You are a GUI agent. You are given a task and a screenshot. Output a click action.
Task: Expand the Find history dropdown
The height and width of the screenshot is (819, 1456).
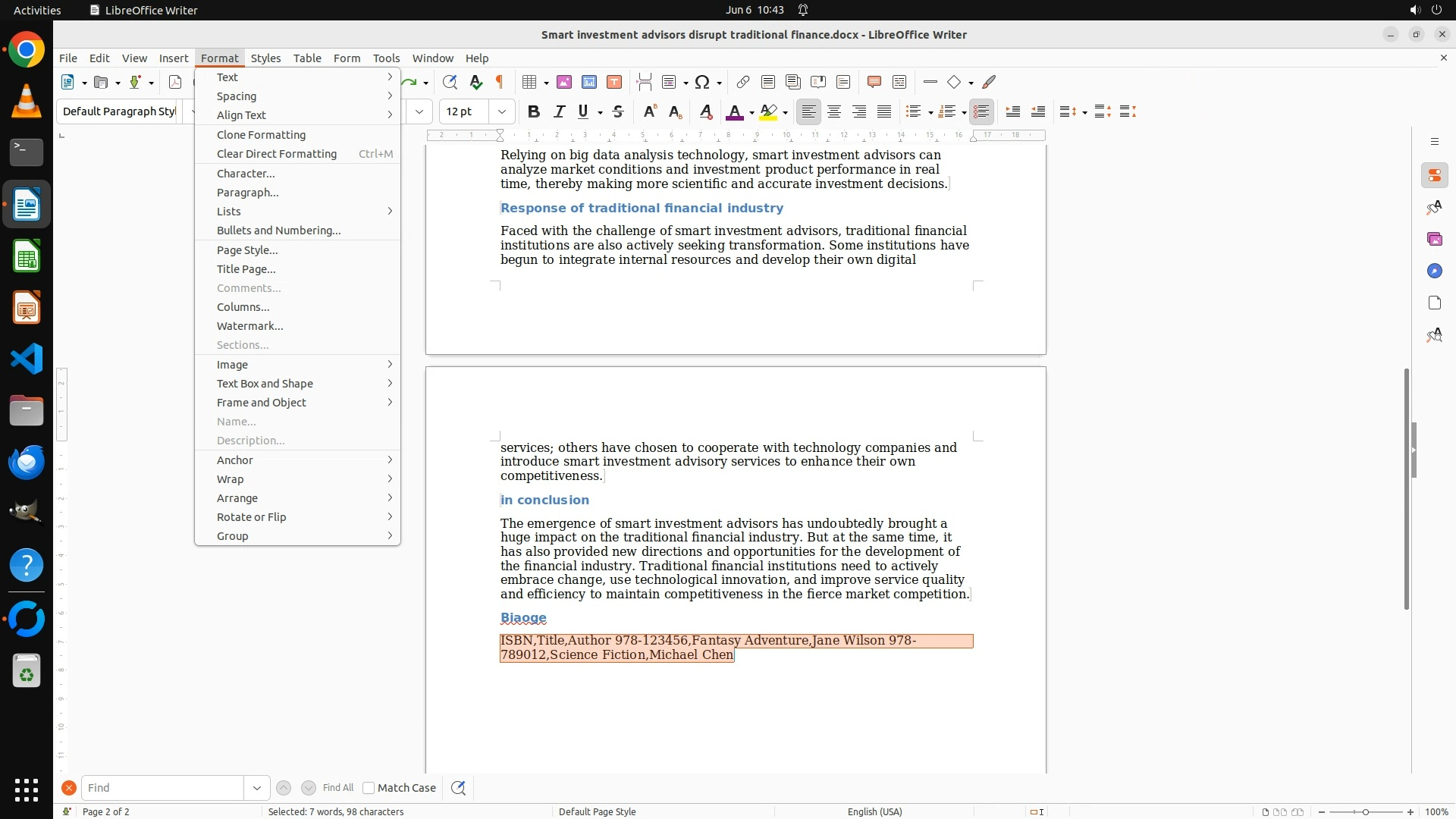(x=257, y=788)
